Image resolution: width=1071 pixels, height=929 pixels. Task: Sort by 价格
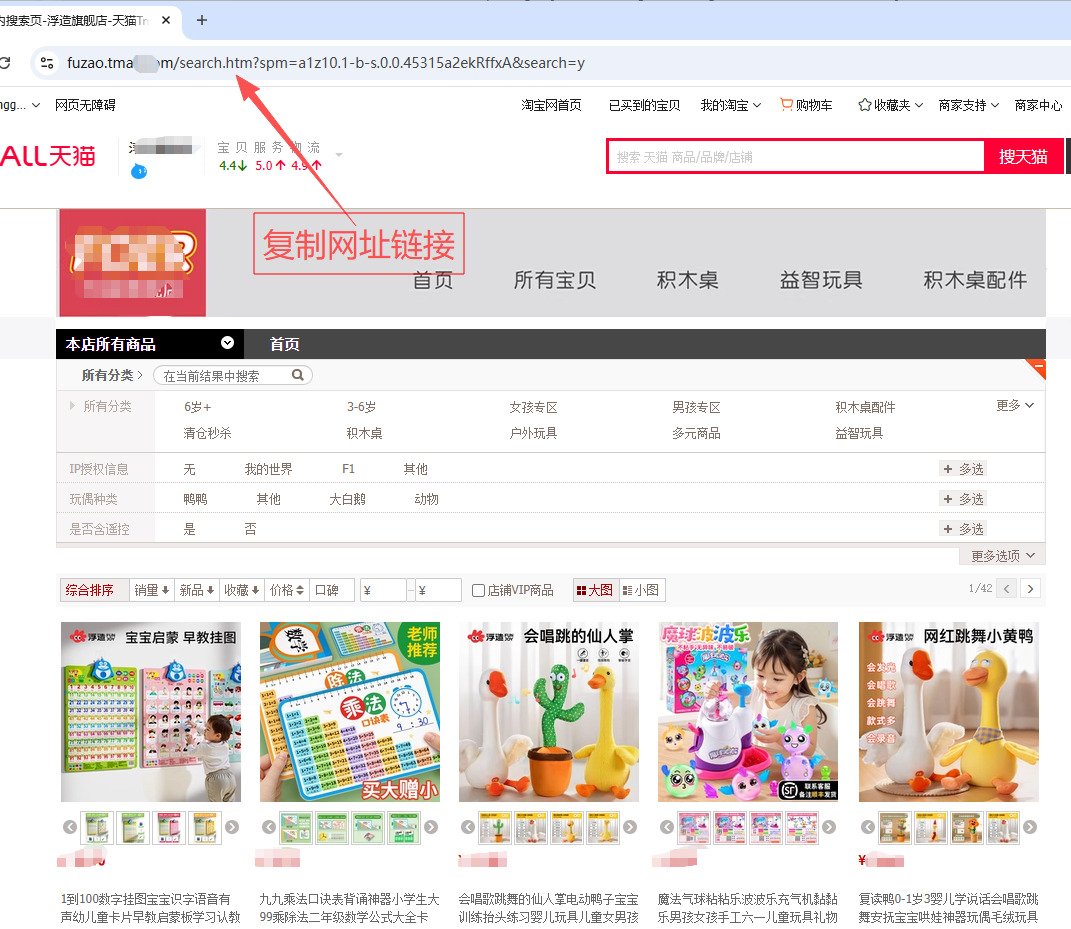287,590
